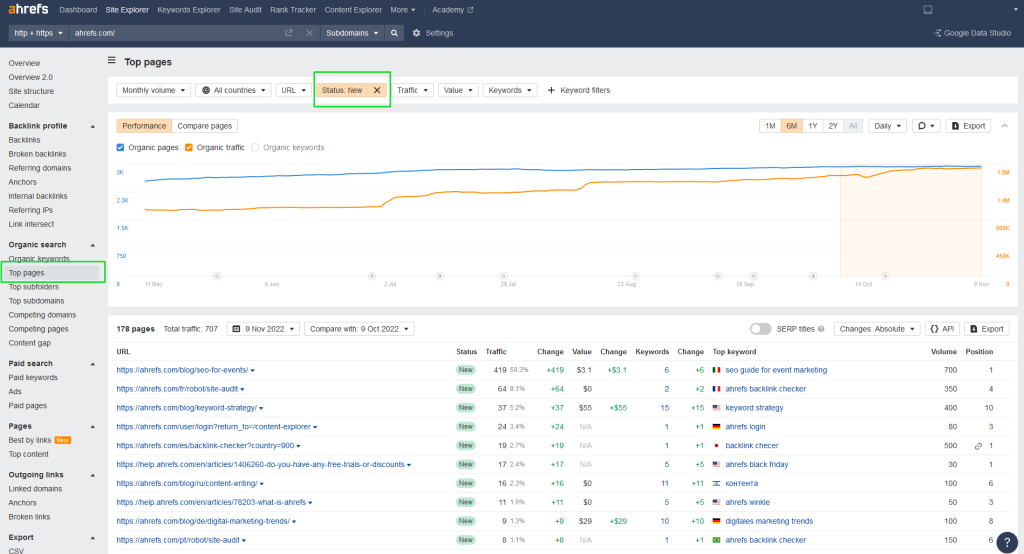The width and height of the screenshot is (1024, 554).
Task: Open Content Explorer in top navigation
Action: pos(353,10)
